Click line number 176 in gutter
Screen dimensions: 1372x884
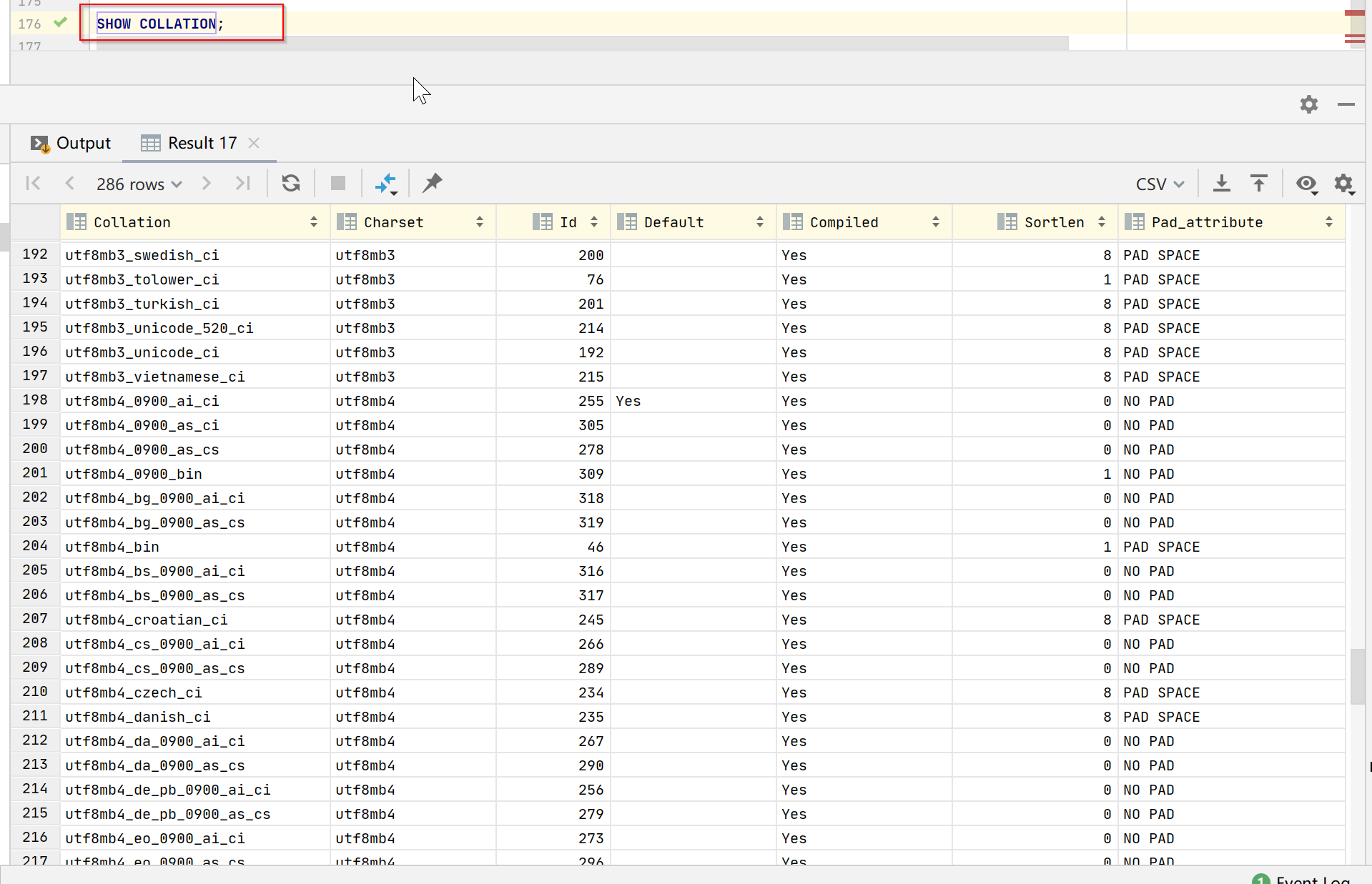[x=29, y=24]
